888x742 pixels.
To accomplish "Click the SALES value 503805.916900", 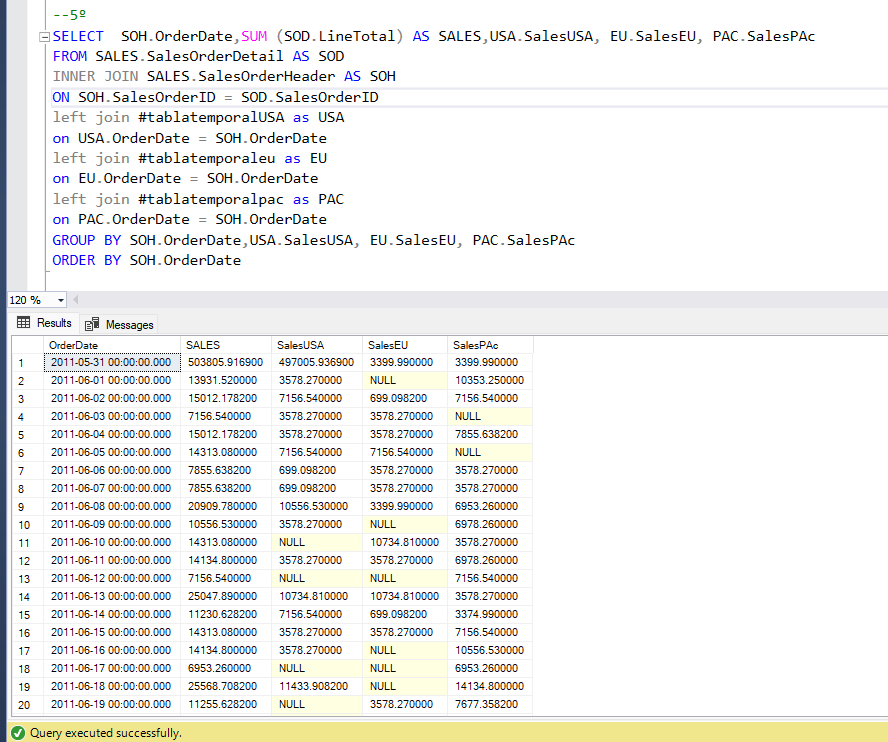I will coord(226,362).
